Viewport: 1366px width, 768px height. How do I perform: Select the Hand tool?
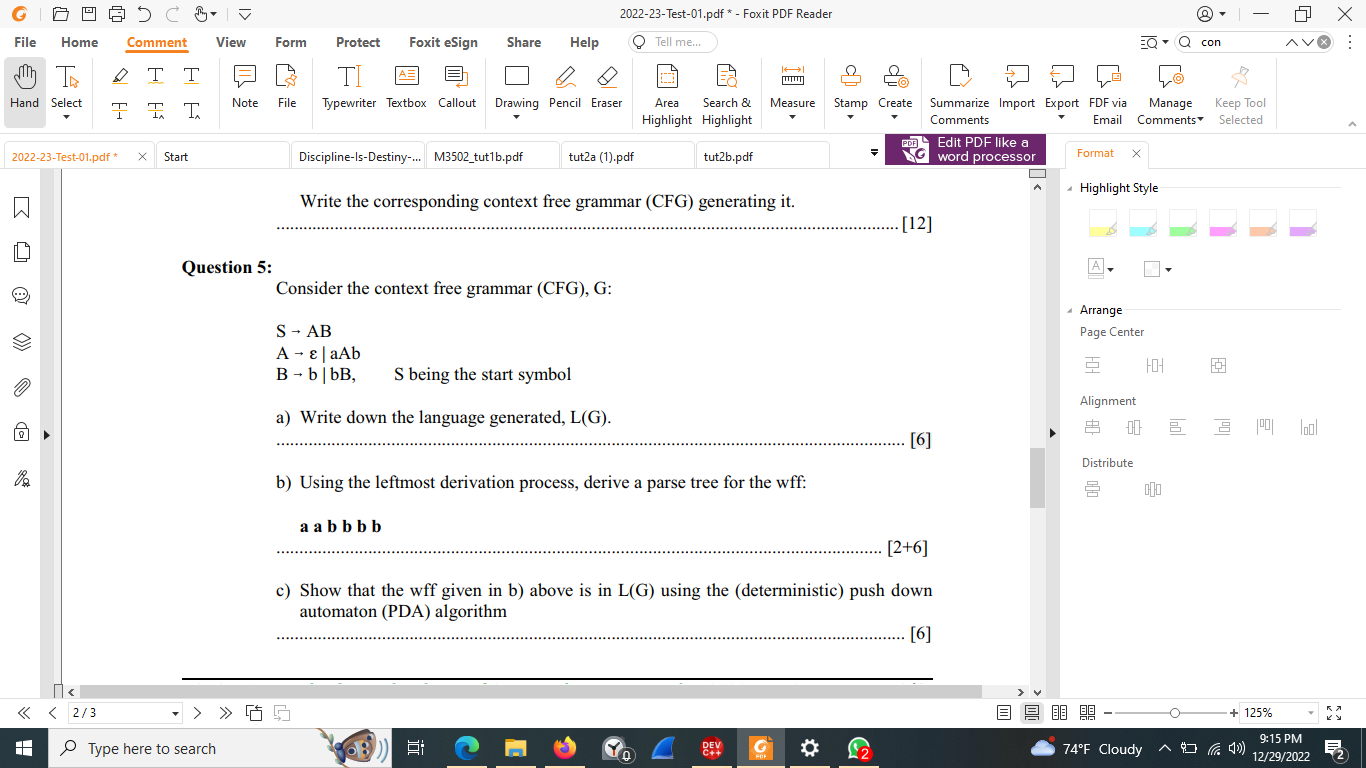[24, 88]
